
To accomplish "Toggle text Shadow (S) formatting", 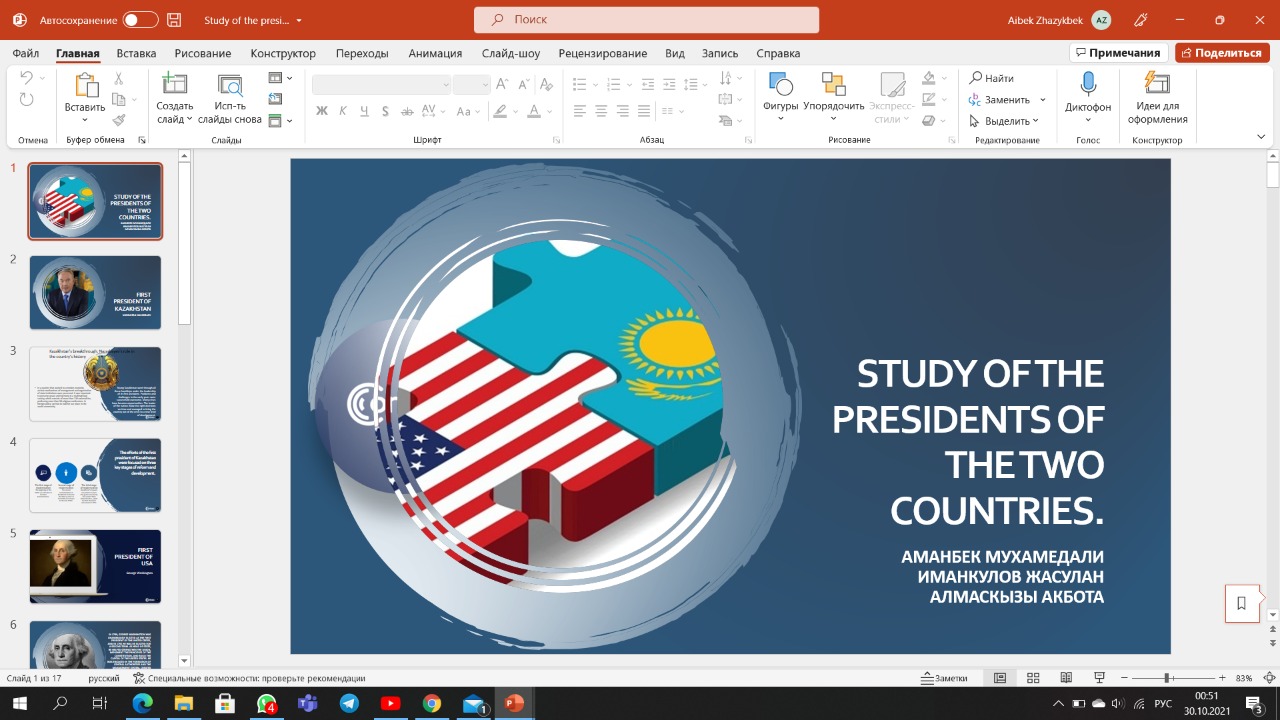I will pyautogui.click(x=386, y=111).
